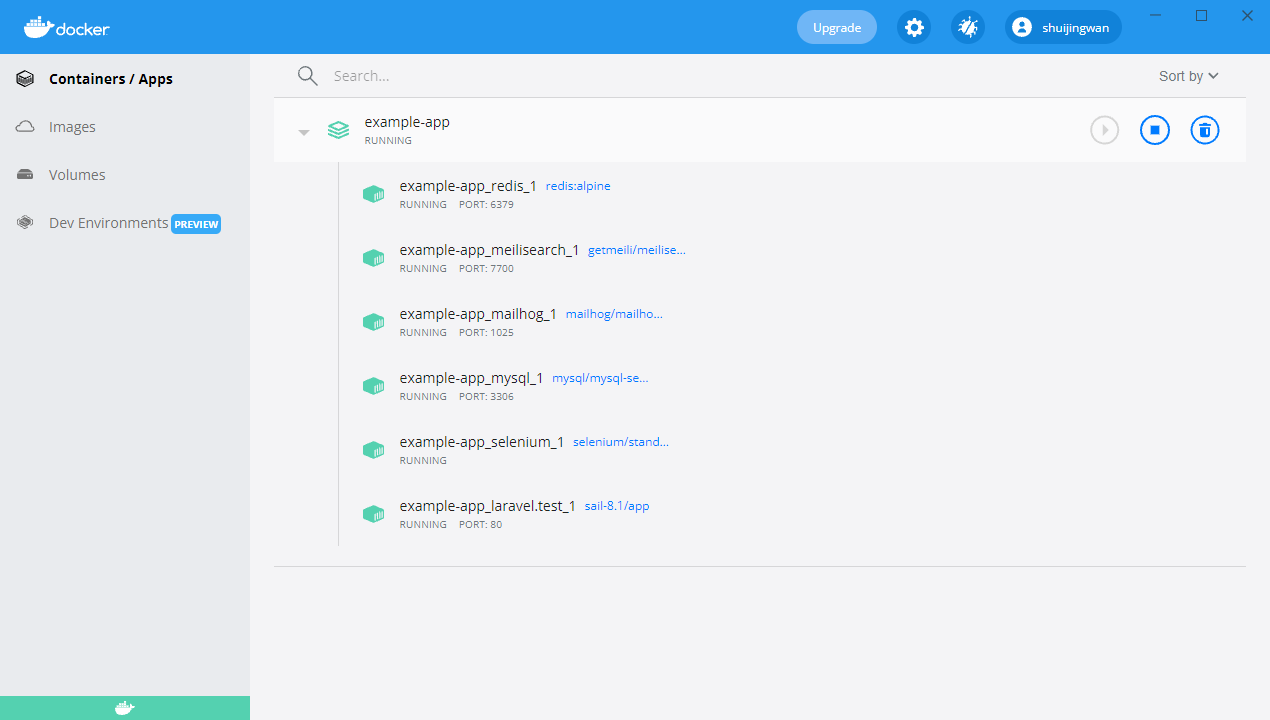This screenshot has height=720, width=1270.
Task: Click the whale icon in bottom green bar
Action: coord(124,708)
